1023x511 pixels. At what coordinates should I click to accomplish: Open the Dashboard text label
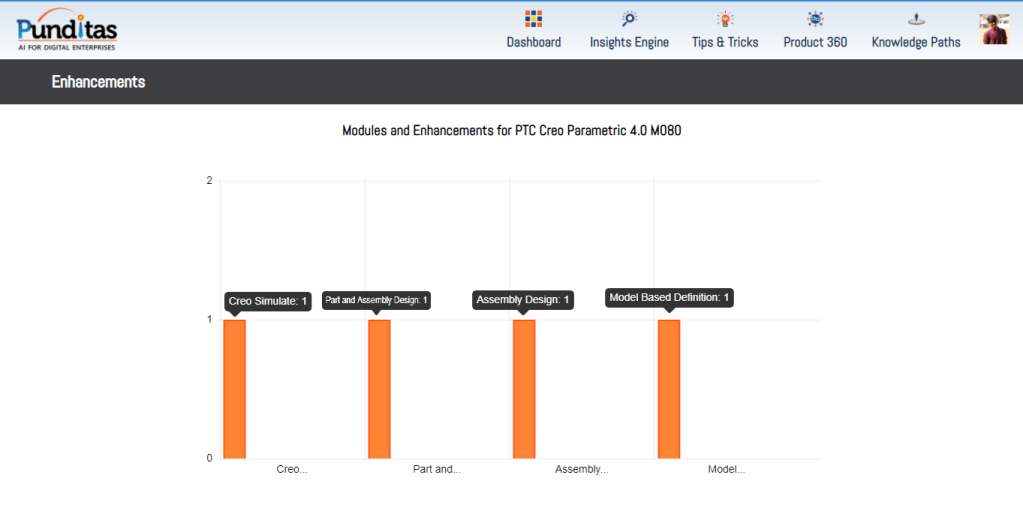533,42
